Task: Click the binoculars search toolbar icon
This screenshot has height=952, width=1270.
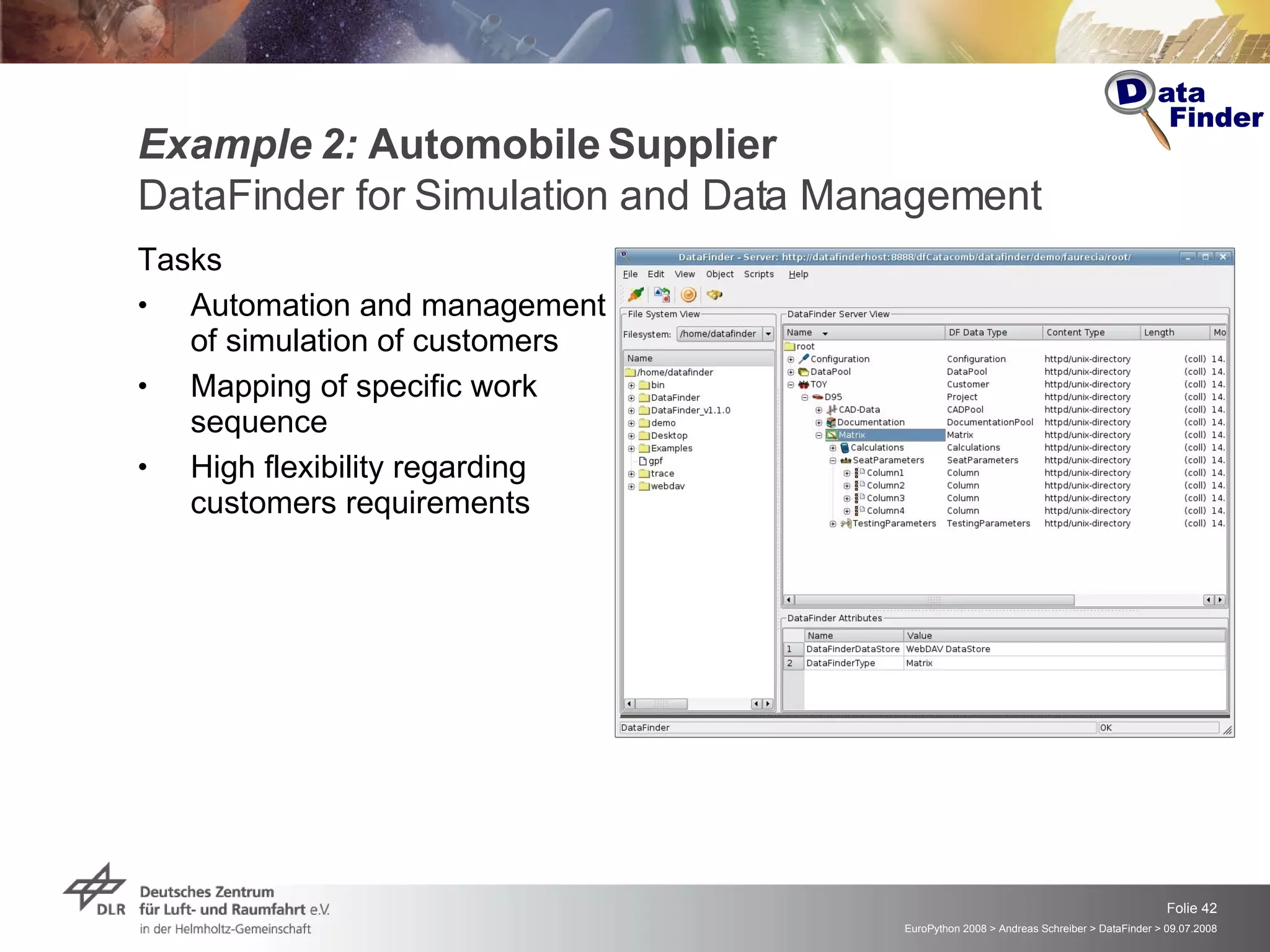Action: [x=714, y=294]
